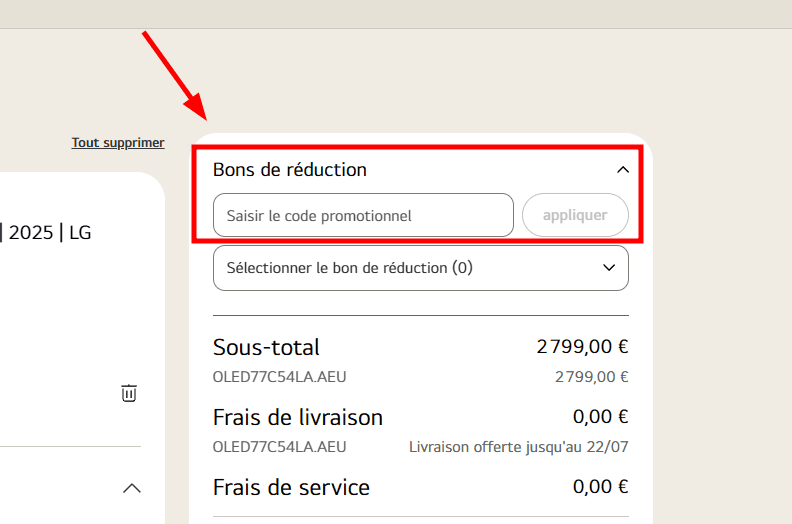Select the grey 2 799,00 € item price
792x524 pixels.
(x=591, y=377)
